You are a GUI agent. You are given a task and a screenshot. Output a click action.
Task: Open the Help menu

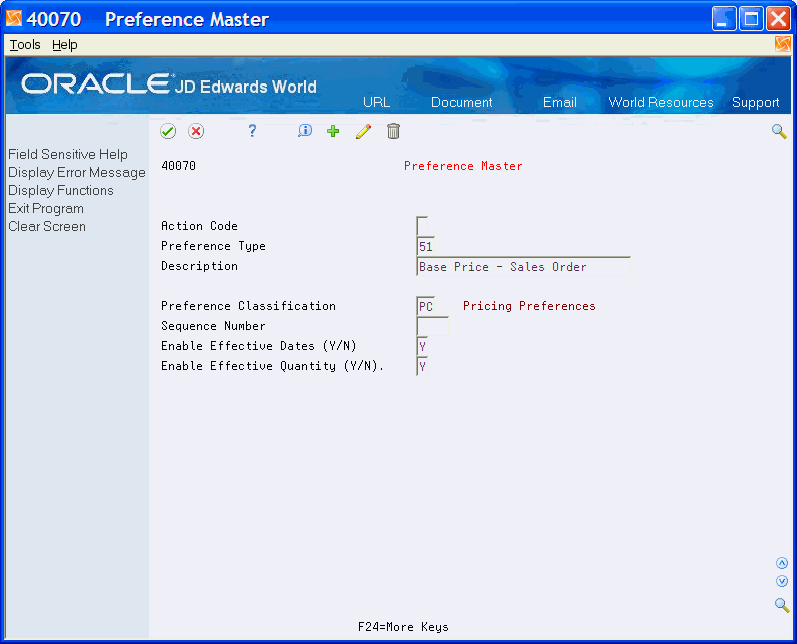[65, 45]
